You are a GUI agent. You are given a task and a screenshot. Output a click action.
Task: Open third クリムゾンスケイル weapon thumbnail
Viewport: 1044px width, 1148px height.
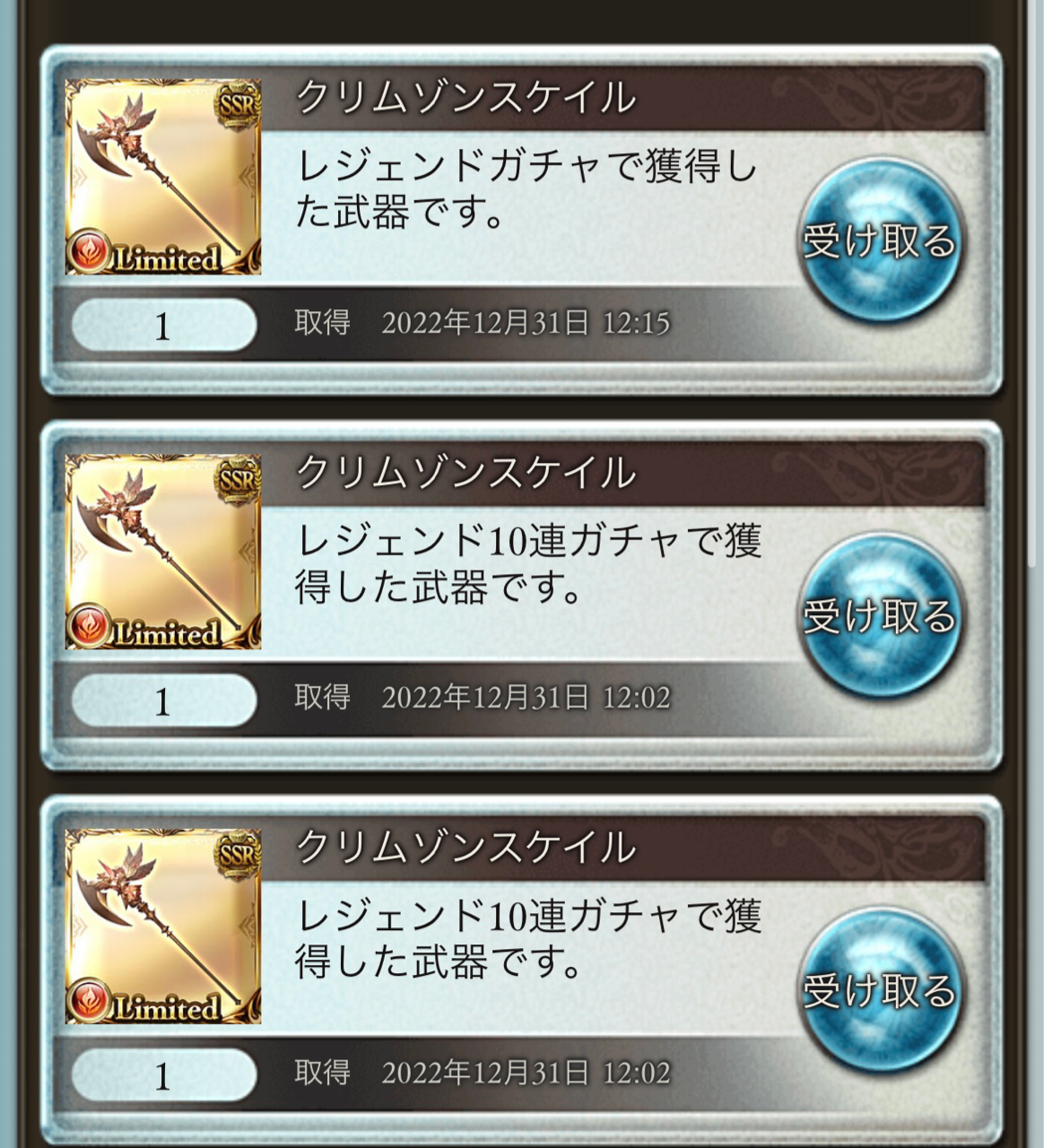tap(163, 926)
